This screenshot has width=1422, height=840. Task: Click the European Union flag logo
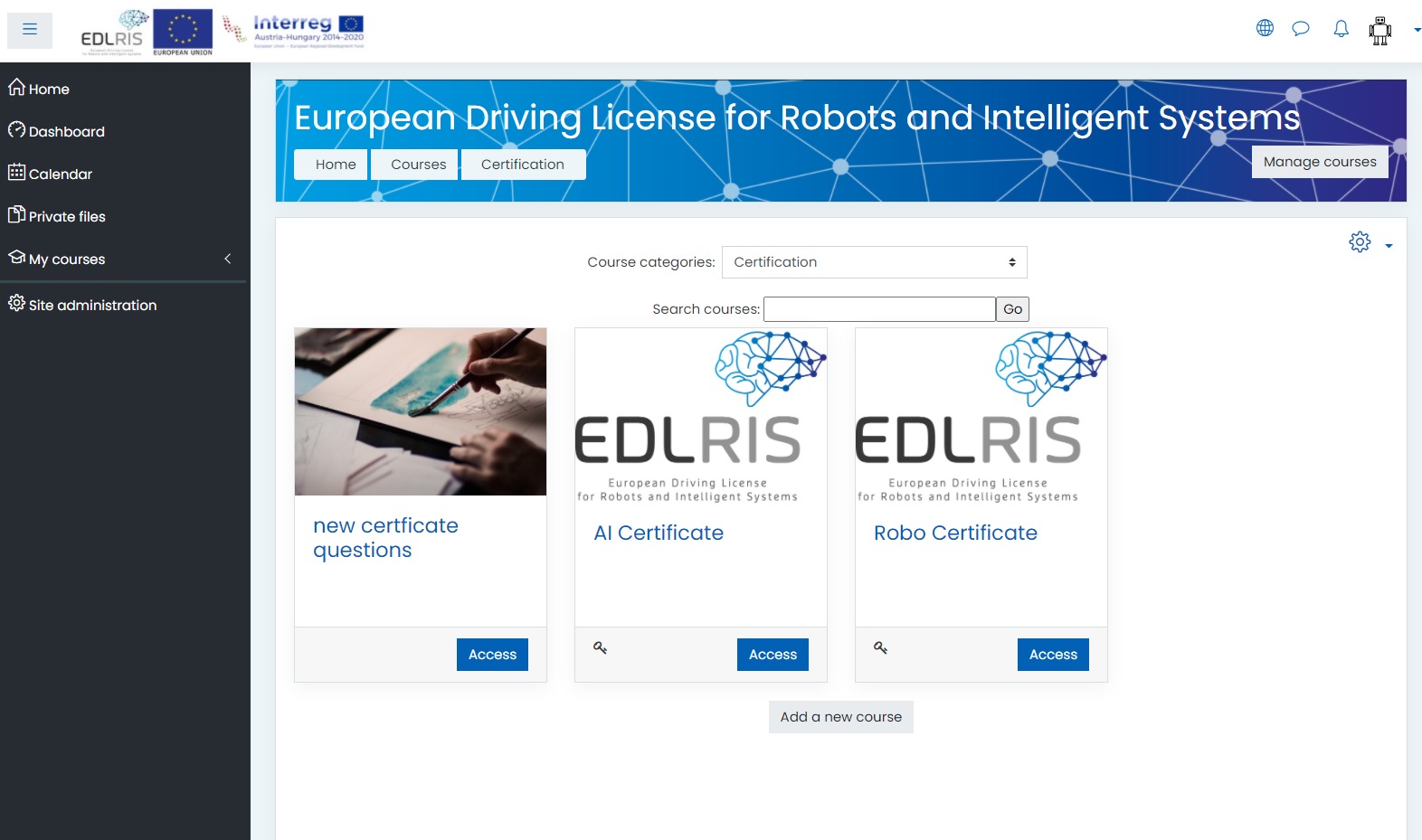(x=183, y=33)
